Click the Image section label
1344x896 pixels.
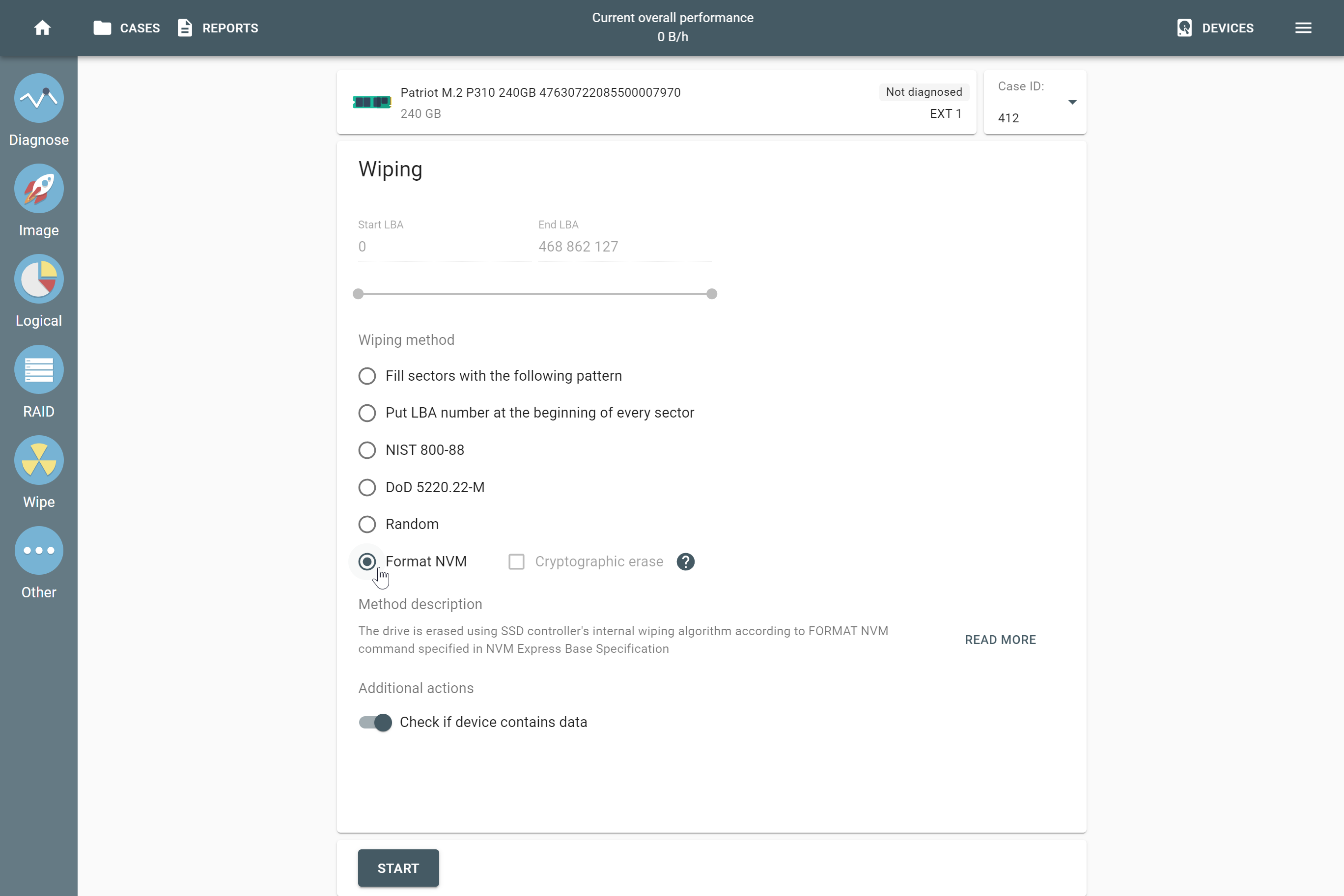click(39, 230)
